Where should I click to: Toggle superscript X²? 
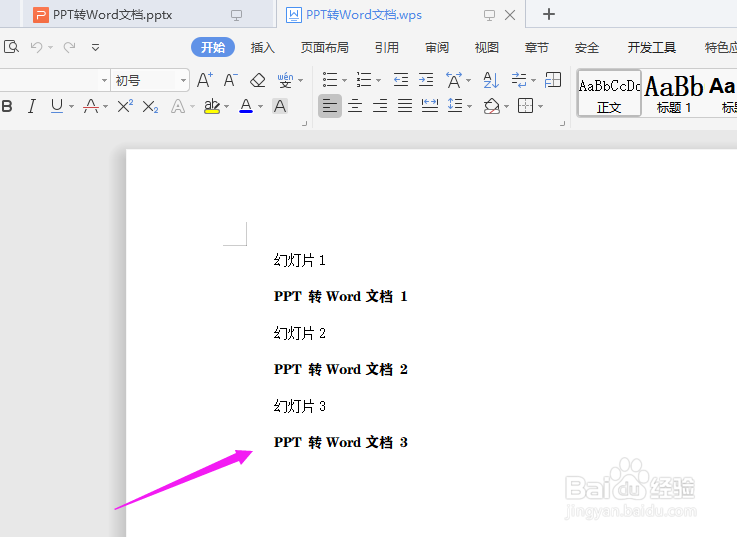click(125, 106)
